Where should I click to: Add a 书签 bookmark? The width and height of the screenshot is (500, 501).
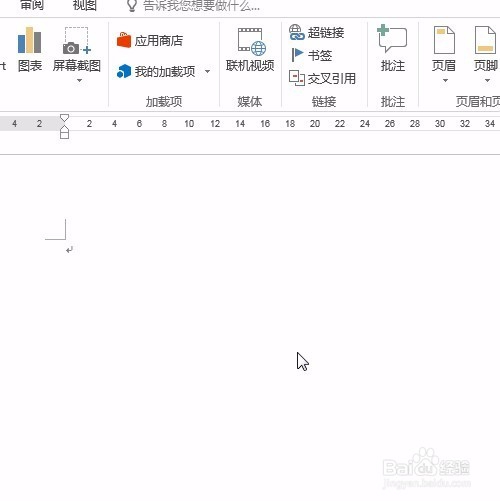point(311,55)
